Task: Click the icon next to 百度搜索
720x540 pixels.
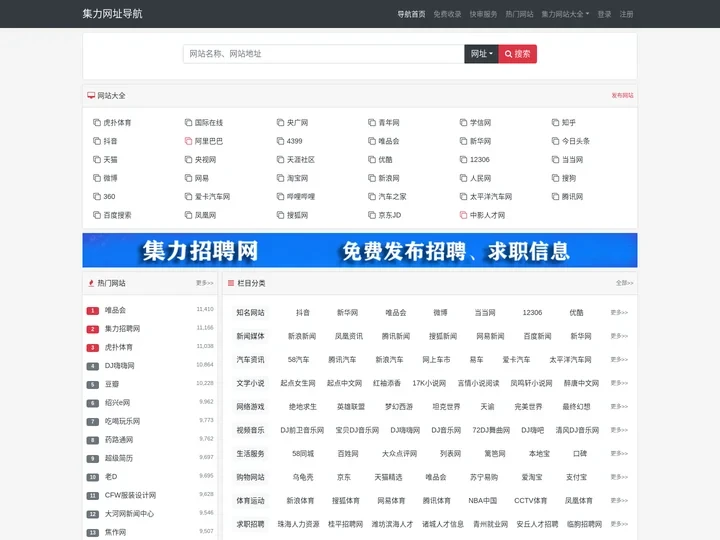Action: (96, 215)
